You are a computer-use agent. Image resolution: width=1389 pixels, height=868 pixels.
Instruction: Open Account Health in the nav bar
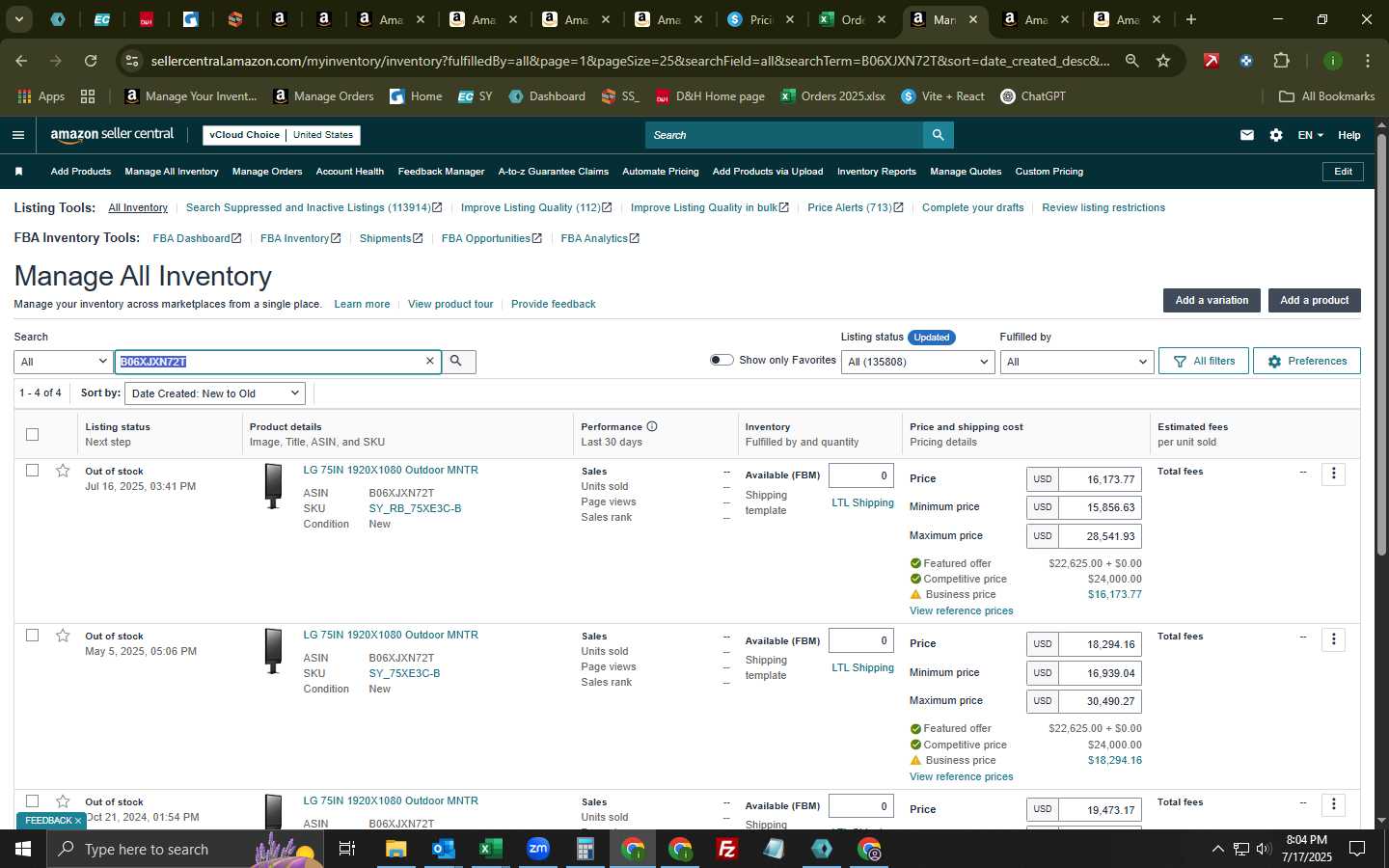click(x=349, y=172)
